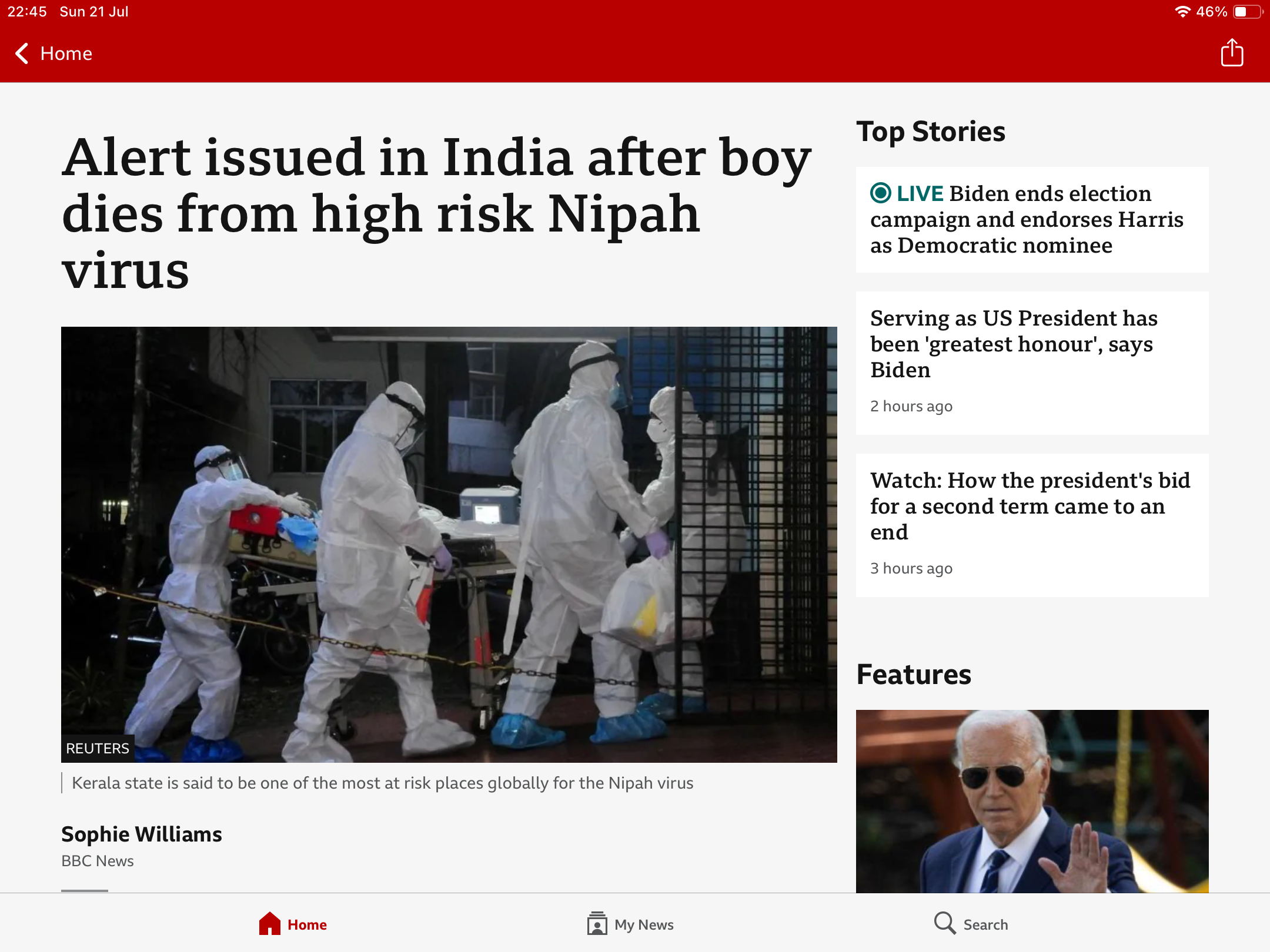1270x952 pixels.
Task: Open Watch: president's bid second term story
Action: 1032,525
